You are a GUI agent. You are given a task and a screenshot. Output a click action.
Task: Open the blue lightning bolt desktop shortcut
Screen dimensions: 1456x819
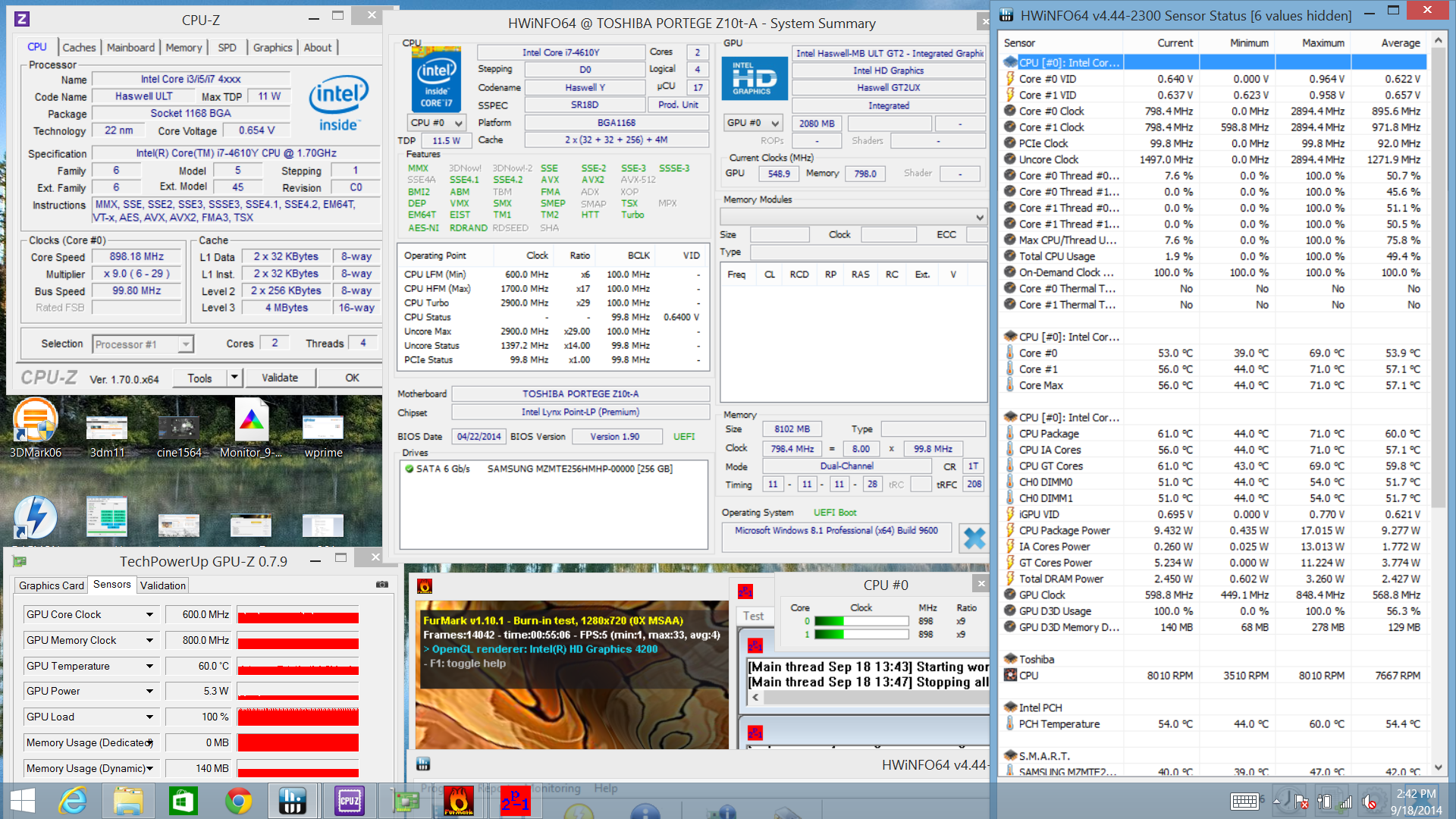pyautogui.click(x=35, y=517)
